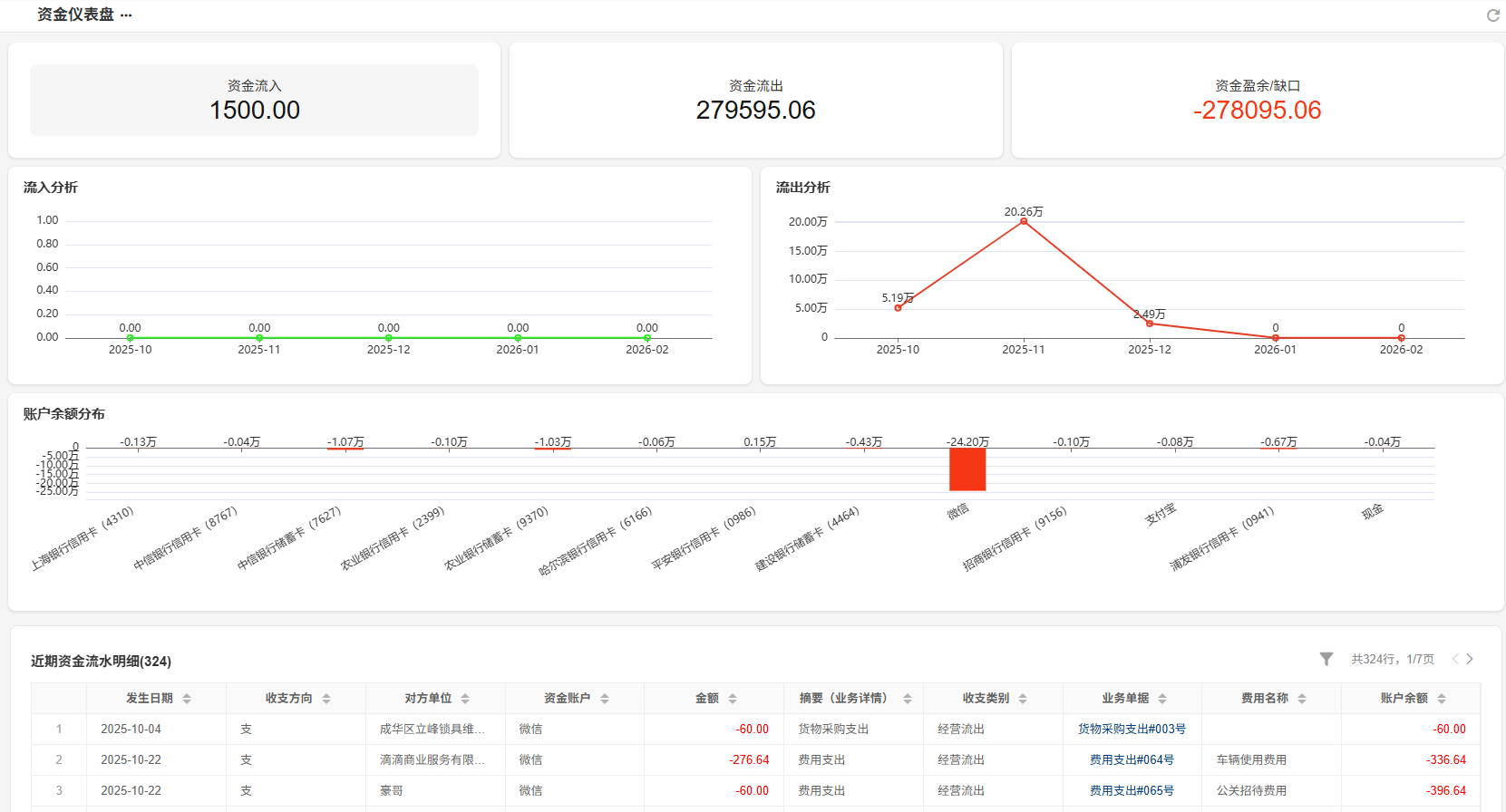The width and height of the screenshot is (1506, 812).
Task: Click the 账户余额分布 chart title
Action: (x=63, y=413)
